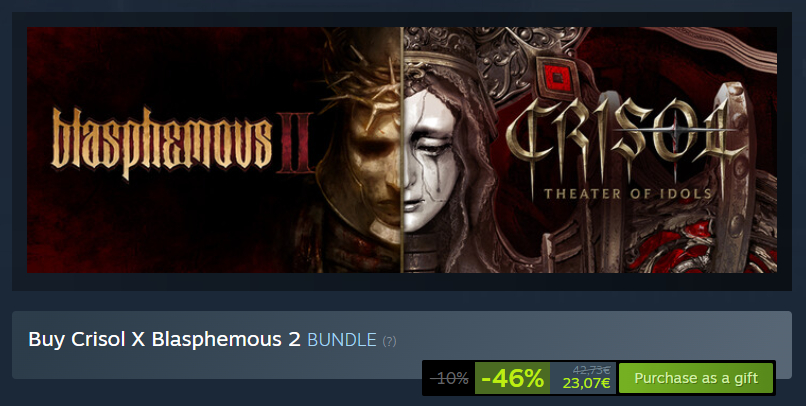Click the Theater of Idols subtitle text
Screen dimensions: 806x406
pyautogui.click(x=628, y=194)
